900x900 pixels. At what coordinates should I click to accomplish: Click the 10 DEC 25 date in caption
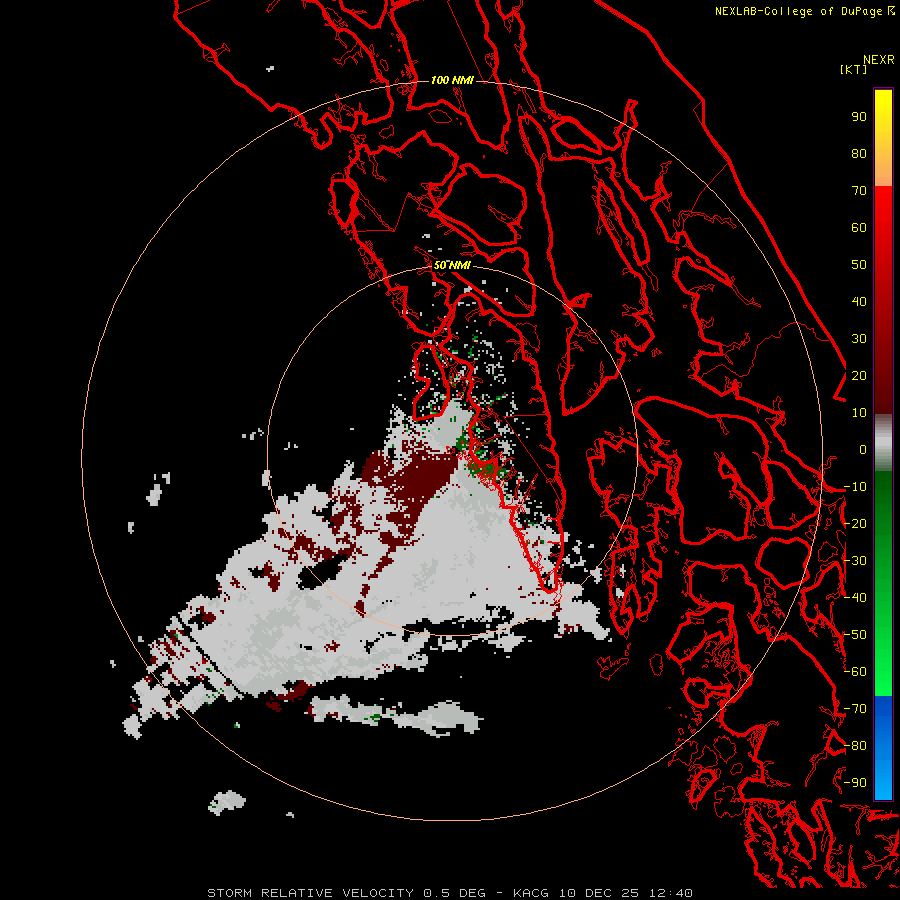tap(598, 893)
